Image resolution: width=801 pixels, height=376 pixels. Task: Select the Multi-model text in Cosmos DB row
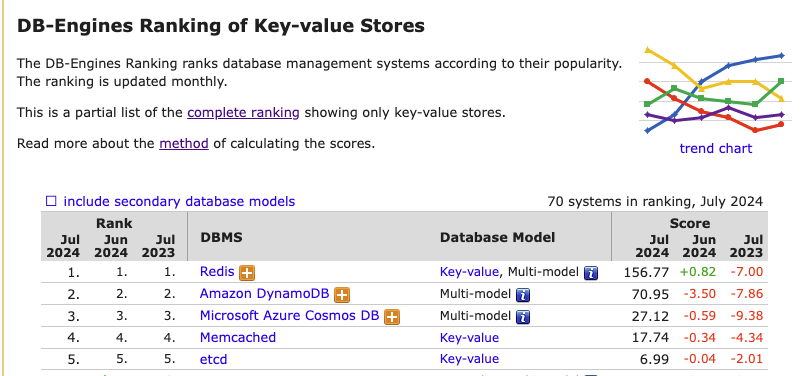[x=475, y=316]
